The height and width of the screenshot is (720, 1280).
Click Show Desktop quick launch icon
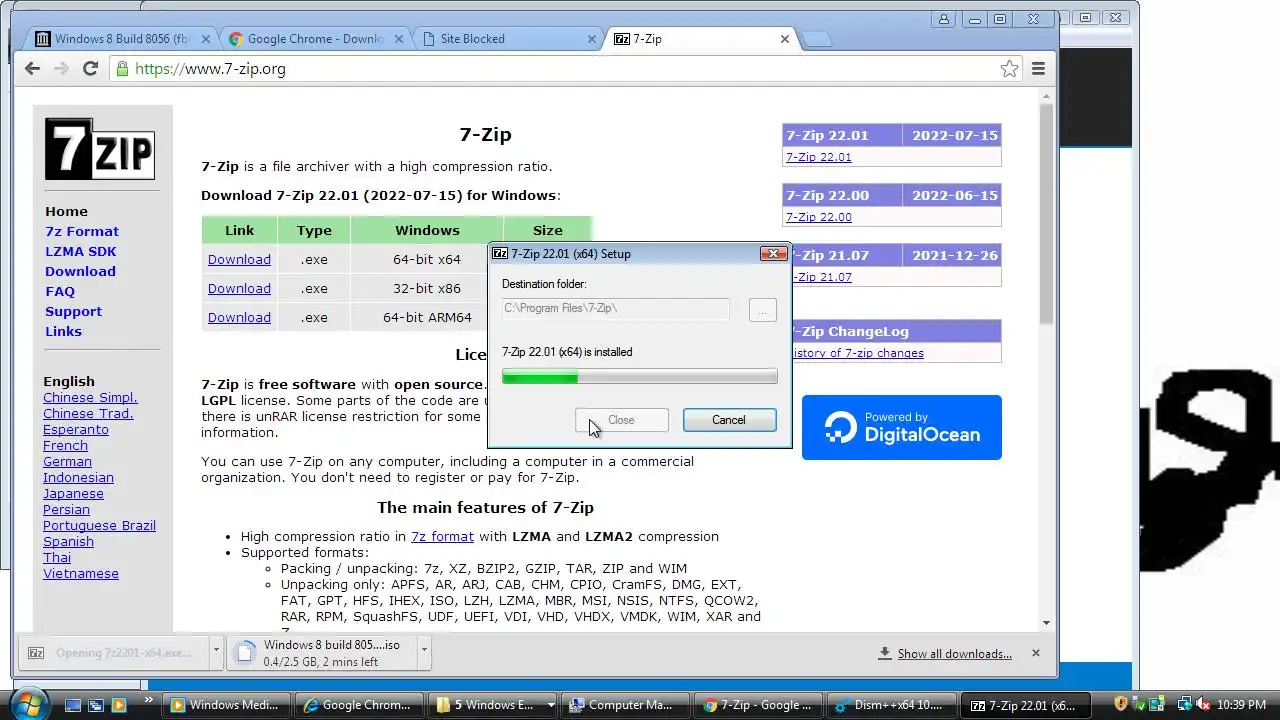pyautogui.click(x=72, y=705)
